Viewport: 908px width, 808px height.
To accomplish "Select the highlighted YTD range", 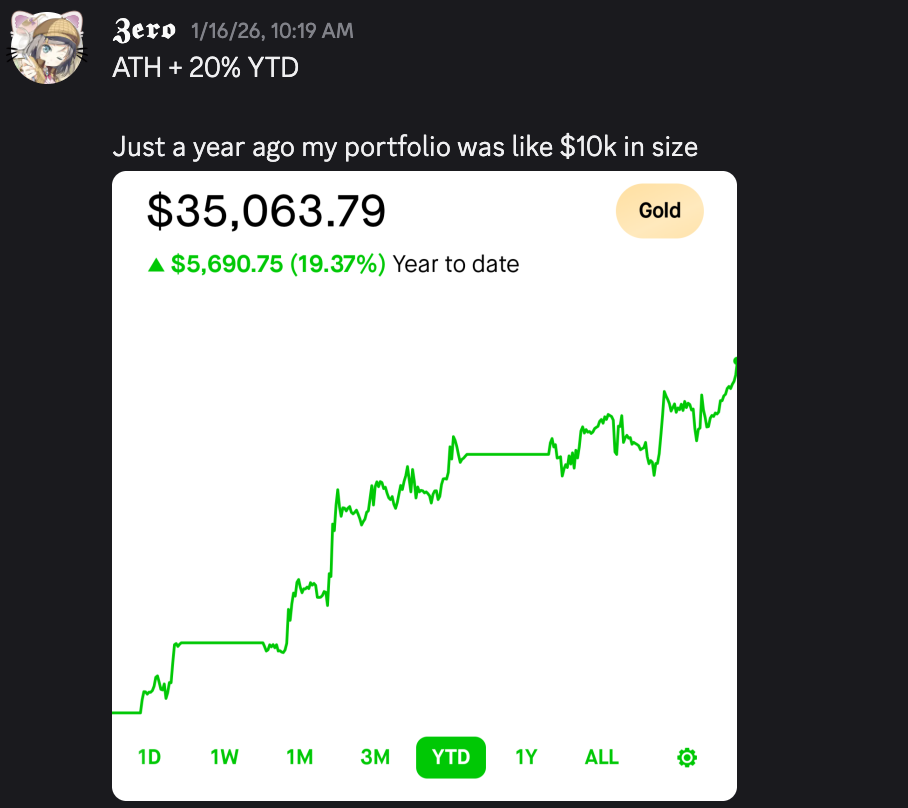I will pos(451,757).
